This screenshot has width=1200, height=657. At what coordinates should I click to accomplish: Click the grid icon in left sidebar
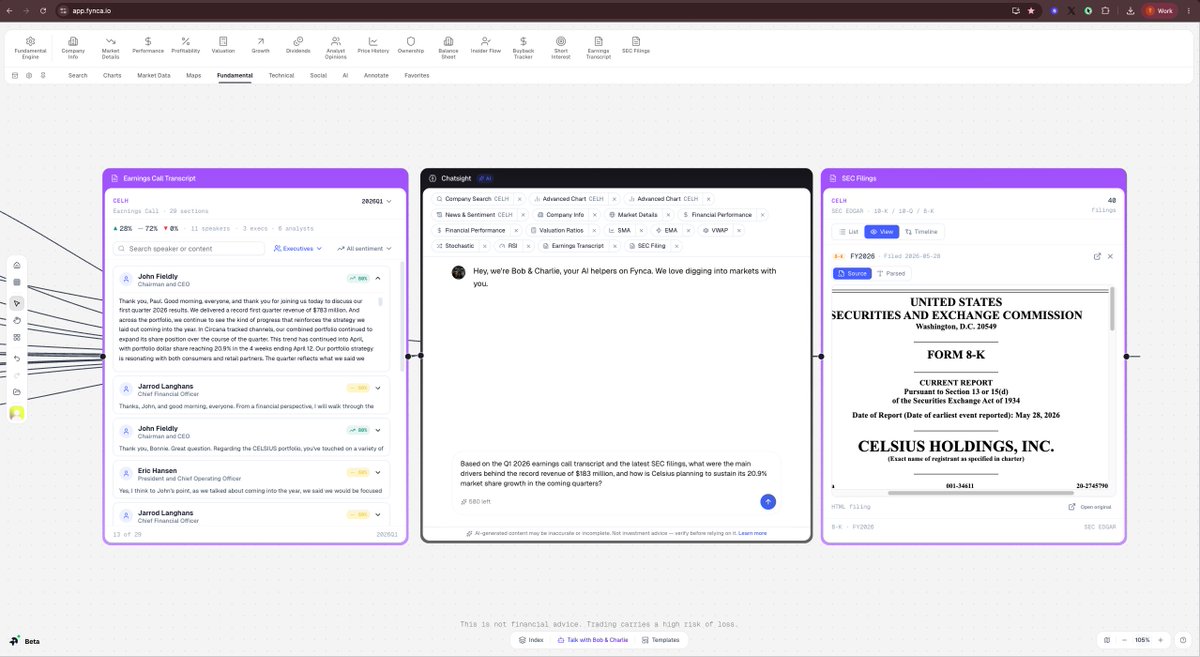click(x=17, y=338)
